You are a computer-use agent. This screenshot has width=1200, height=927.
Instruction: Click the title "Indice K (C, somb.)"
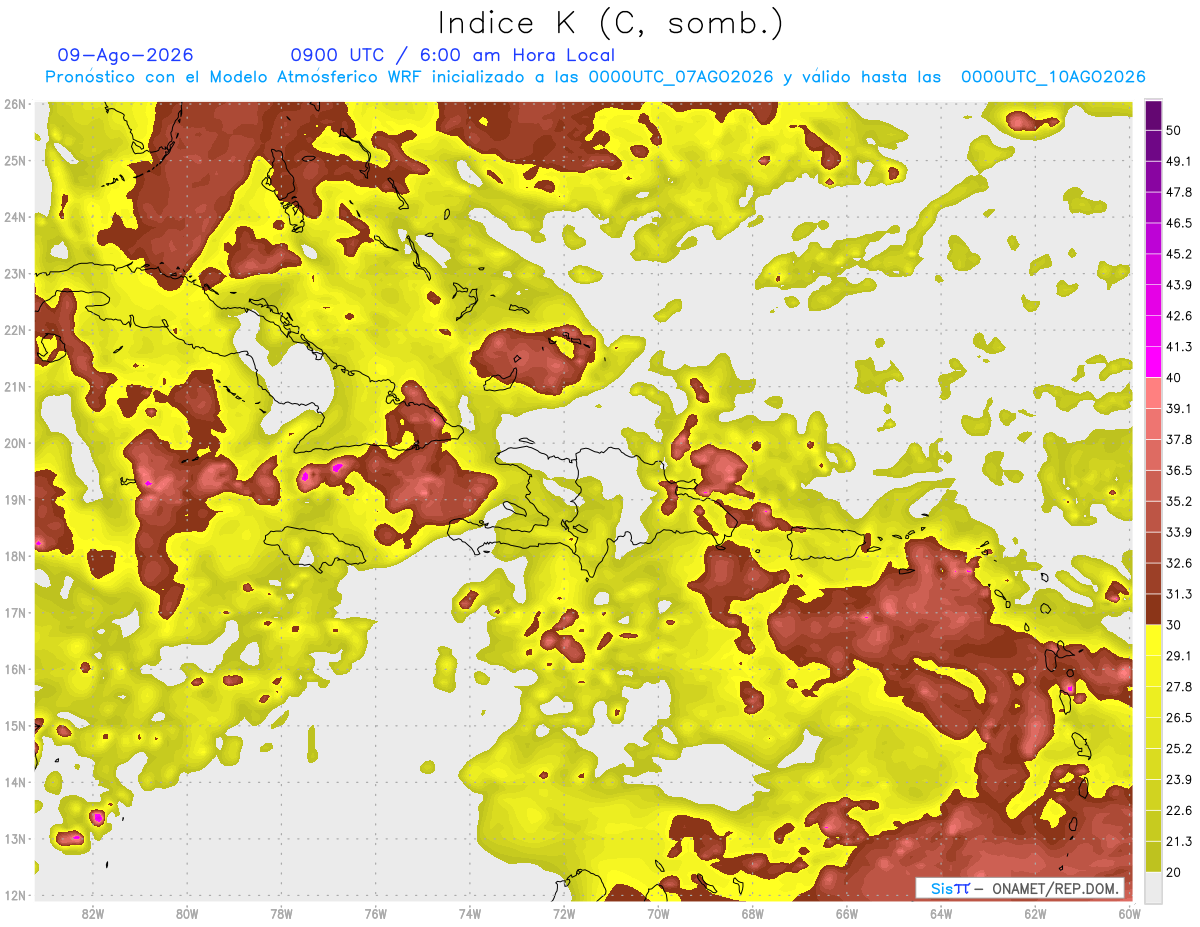click(x=611, y=23)
